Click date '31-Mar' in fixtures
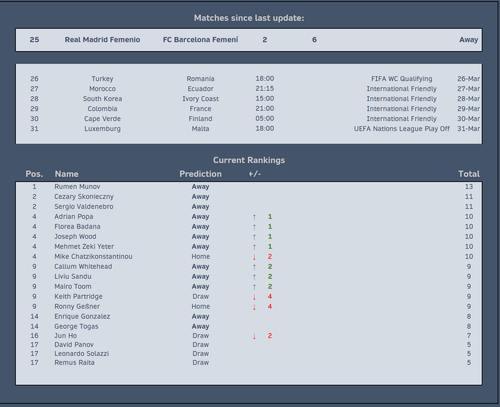 point(468,129)
